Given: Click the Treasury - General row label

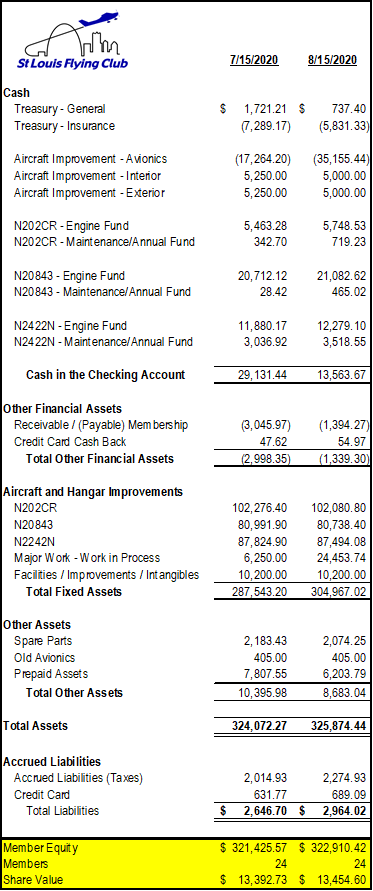Looking at the screenshot, I should 60,109.
